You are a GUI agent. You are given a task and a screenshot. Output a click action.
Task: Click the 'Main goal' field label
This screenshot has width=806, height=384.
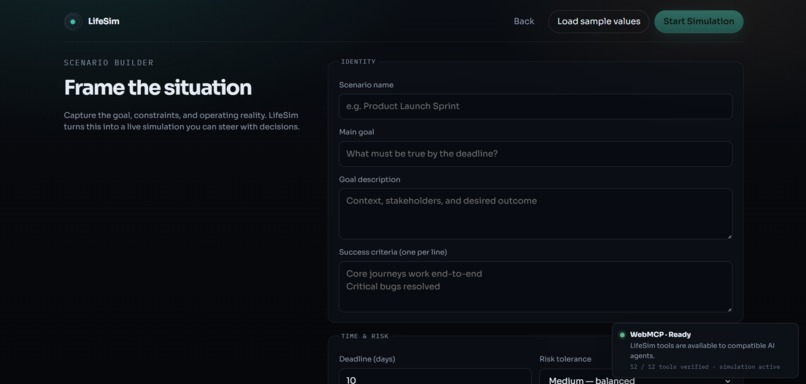[356, 132]
